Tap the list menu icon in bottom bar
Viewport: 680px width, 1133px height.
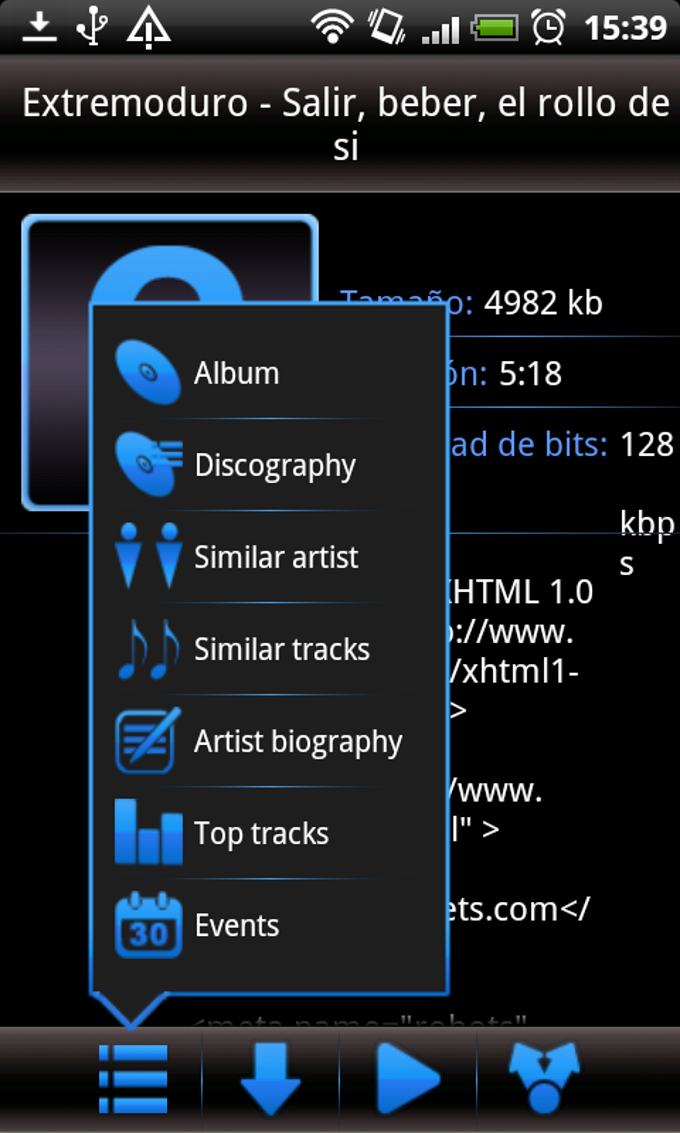pos(133,1079)
